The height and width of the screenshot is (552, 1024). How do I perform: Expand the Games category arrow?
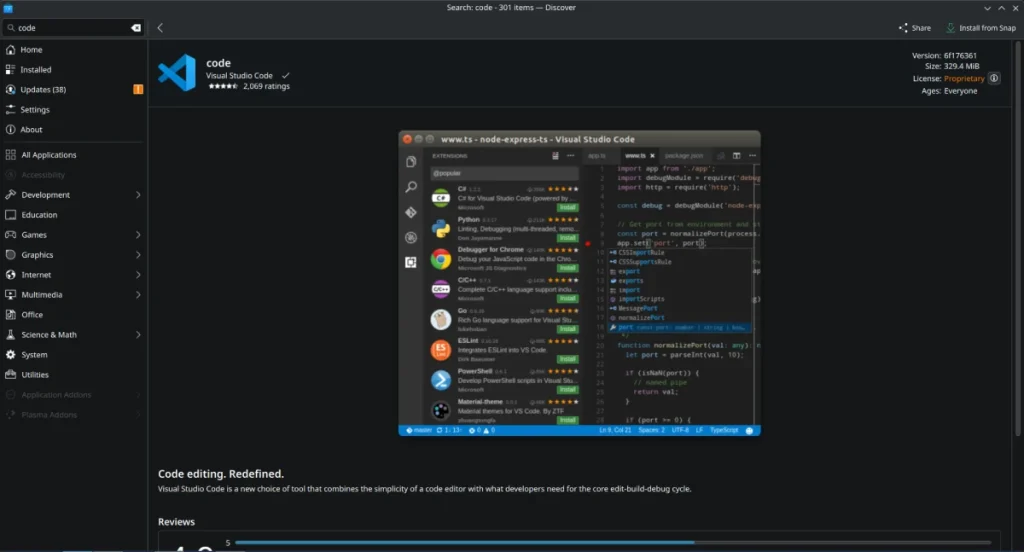[x=138, y=235]
